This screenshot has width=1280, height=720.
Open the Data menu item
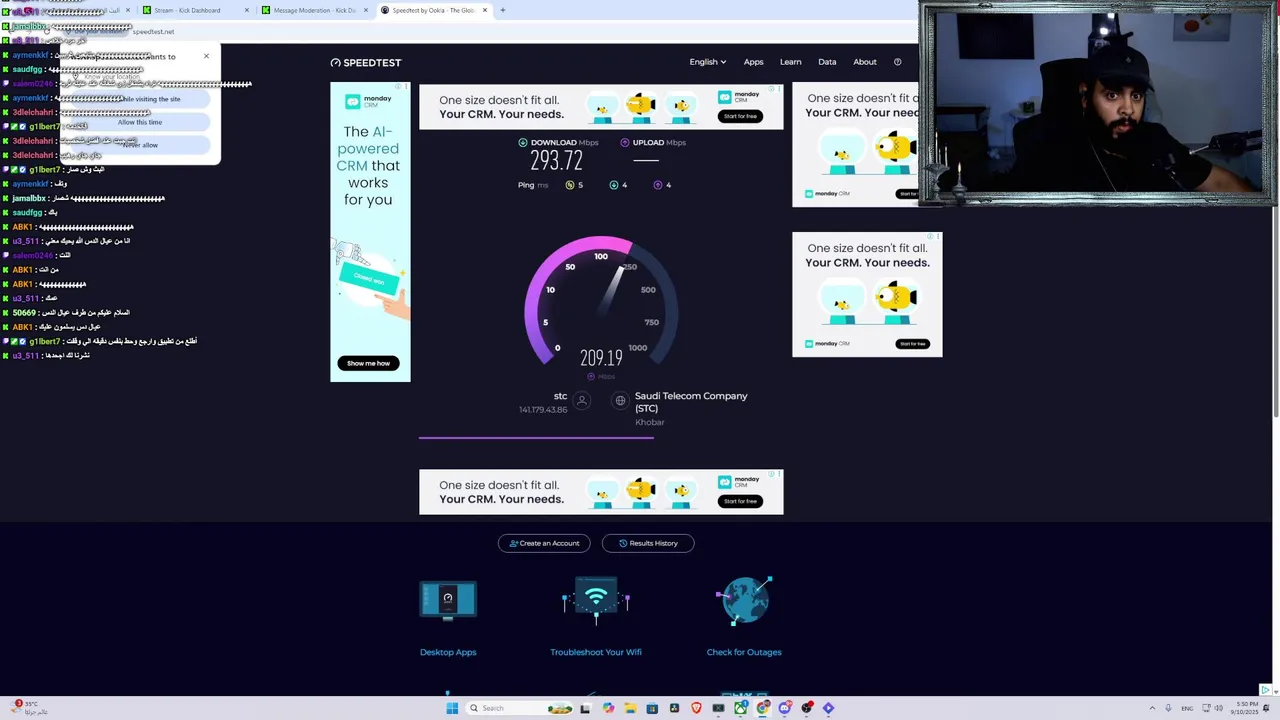coord(827,62)
